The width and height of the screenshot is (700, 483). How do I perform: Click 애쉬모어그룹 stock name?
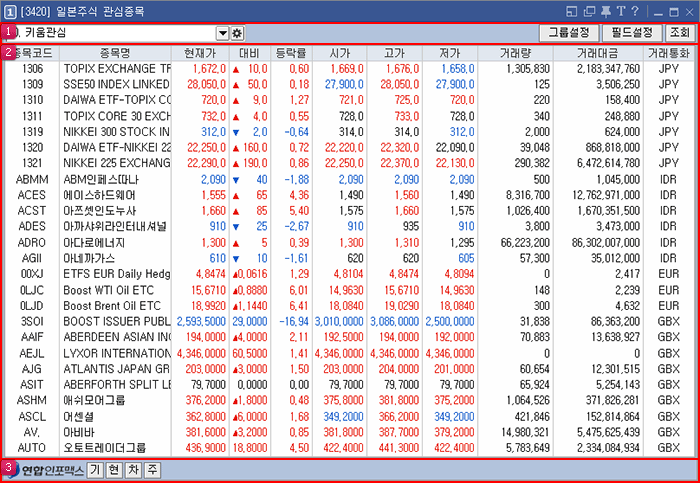(94, 400)
